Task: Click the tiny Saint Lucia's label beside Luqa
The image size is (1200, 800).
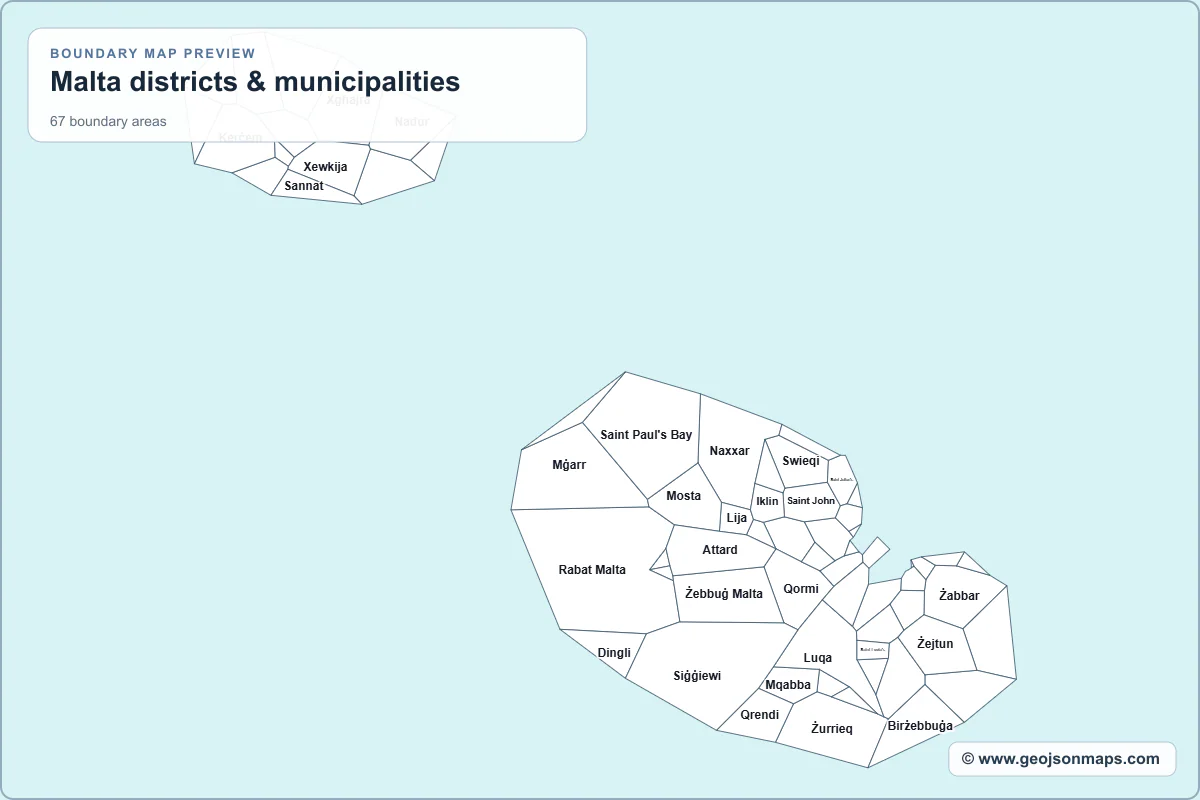Action: (873, 649)
